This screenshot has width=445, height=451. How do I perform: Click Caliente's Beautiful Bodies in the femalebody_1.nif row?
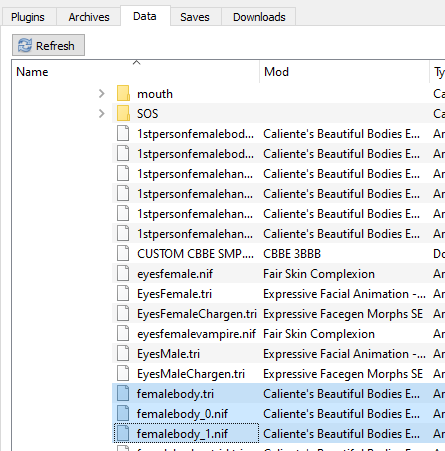point(341,434)
